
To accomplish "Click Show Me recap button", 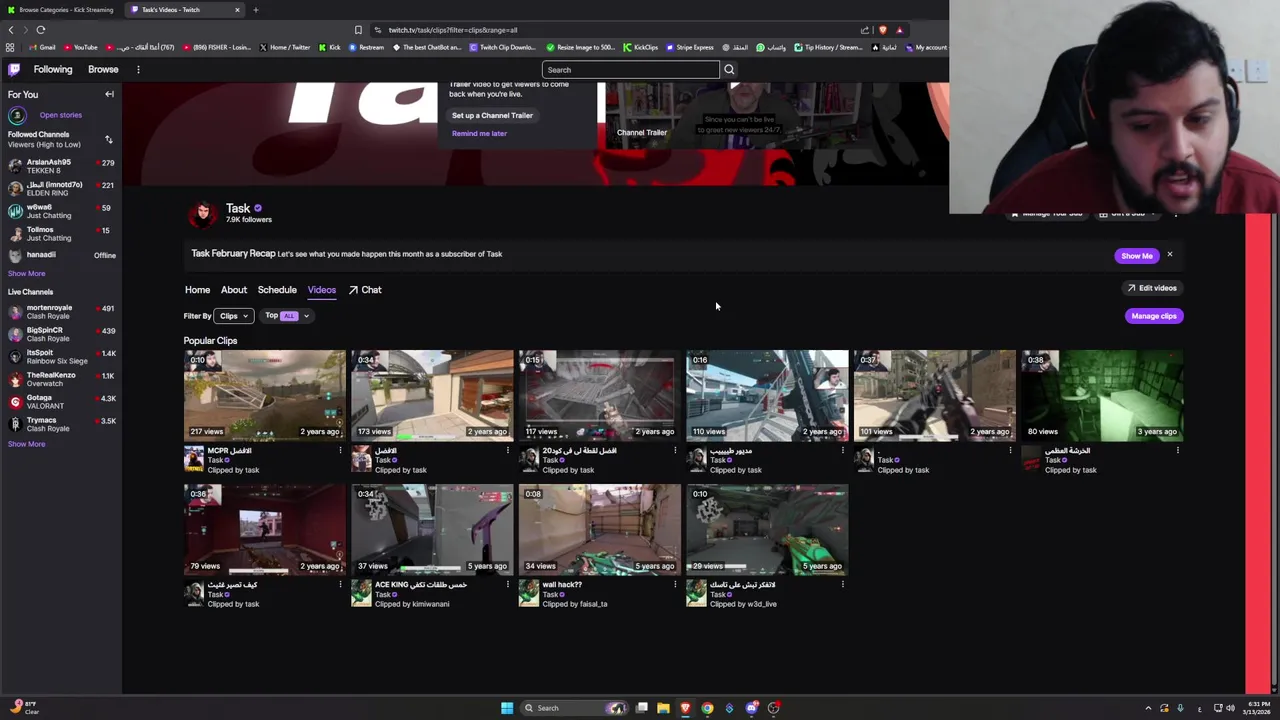I will tap(1137, 256).
